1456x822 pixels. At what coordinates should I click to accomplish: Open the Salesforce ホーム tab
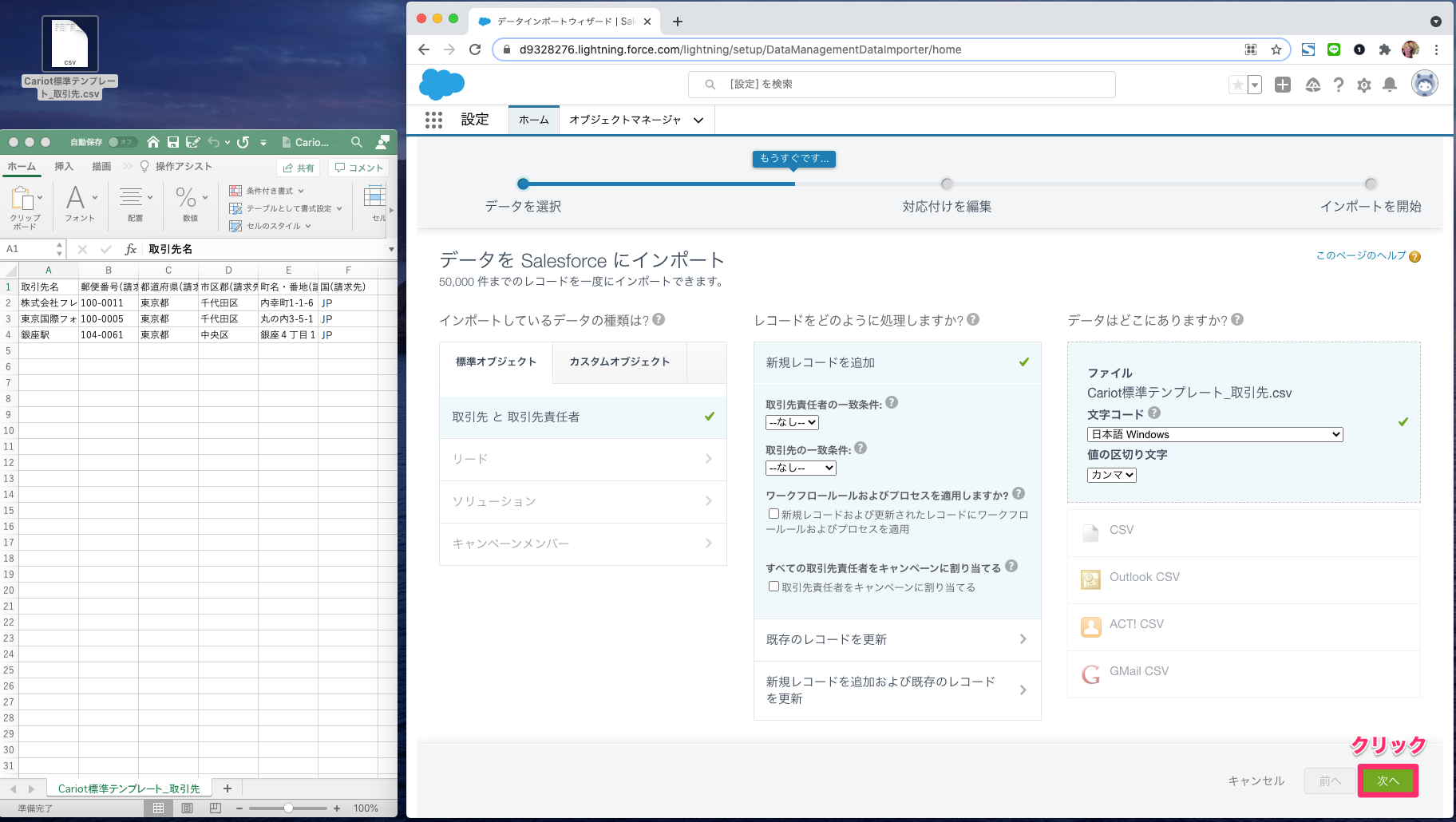coord(534,120)
